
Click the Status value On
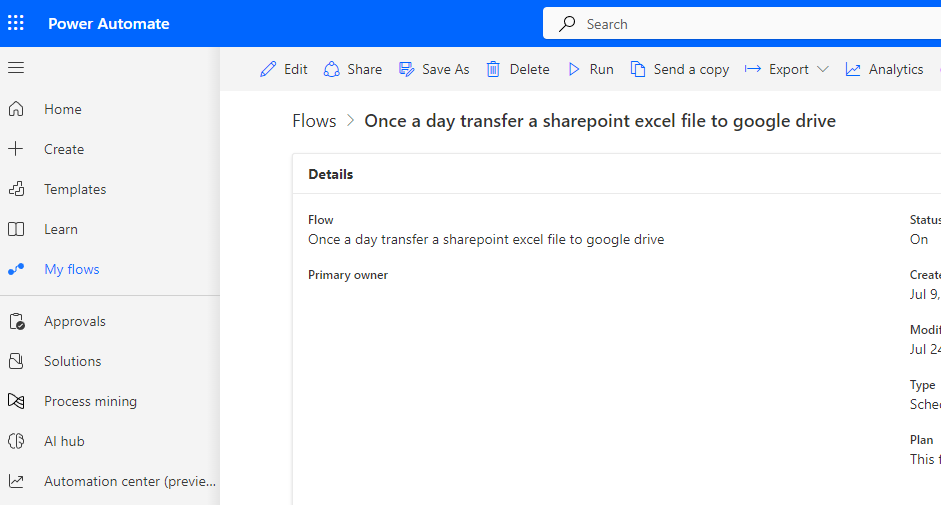coord(919,239)
